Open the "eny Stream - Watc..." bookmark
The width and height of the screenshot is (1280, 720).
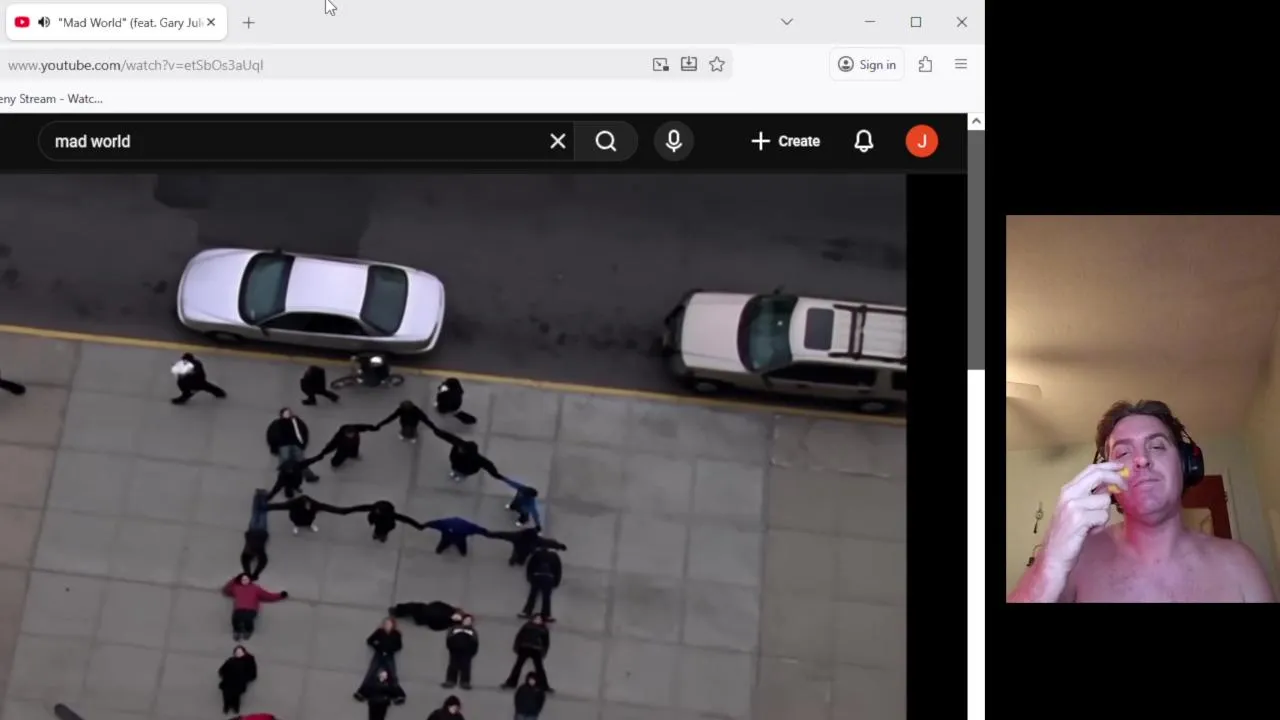51,98
